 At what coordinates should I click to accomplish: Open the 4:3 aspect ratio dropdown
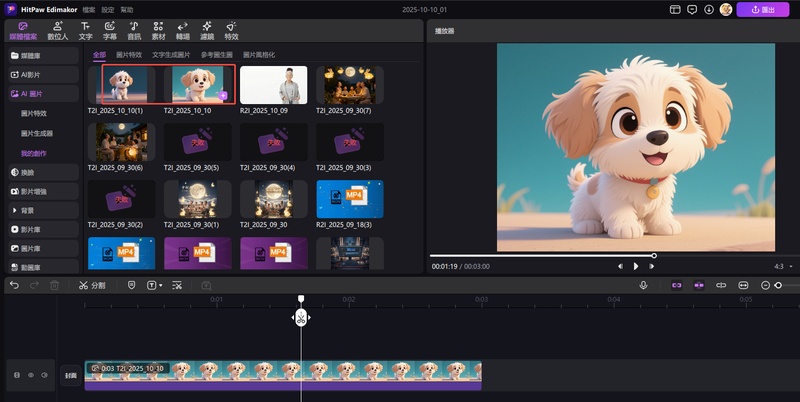[x=781, y=267]
